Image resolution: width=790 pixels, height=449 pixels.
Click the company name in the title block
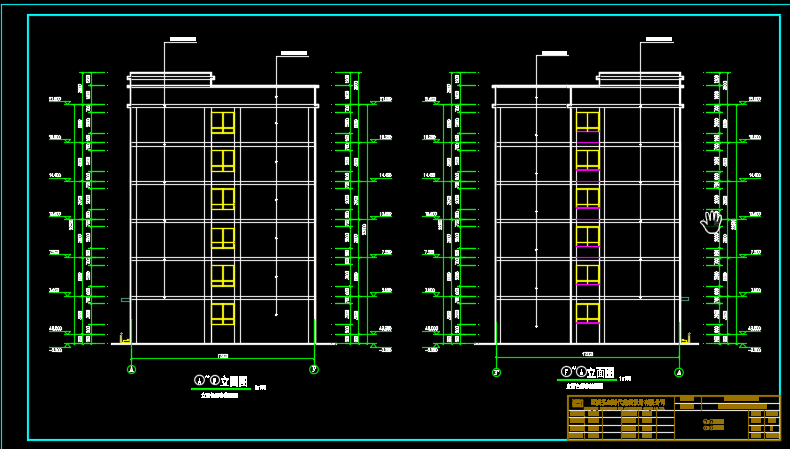(x=626, y=402)
